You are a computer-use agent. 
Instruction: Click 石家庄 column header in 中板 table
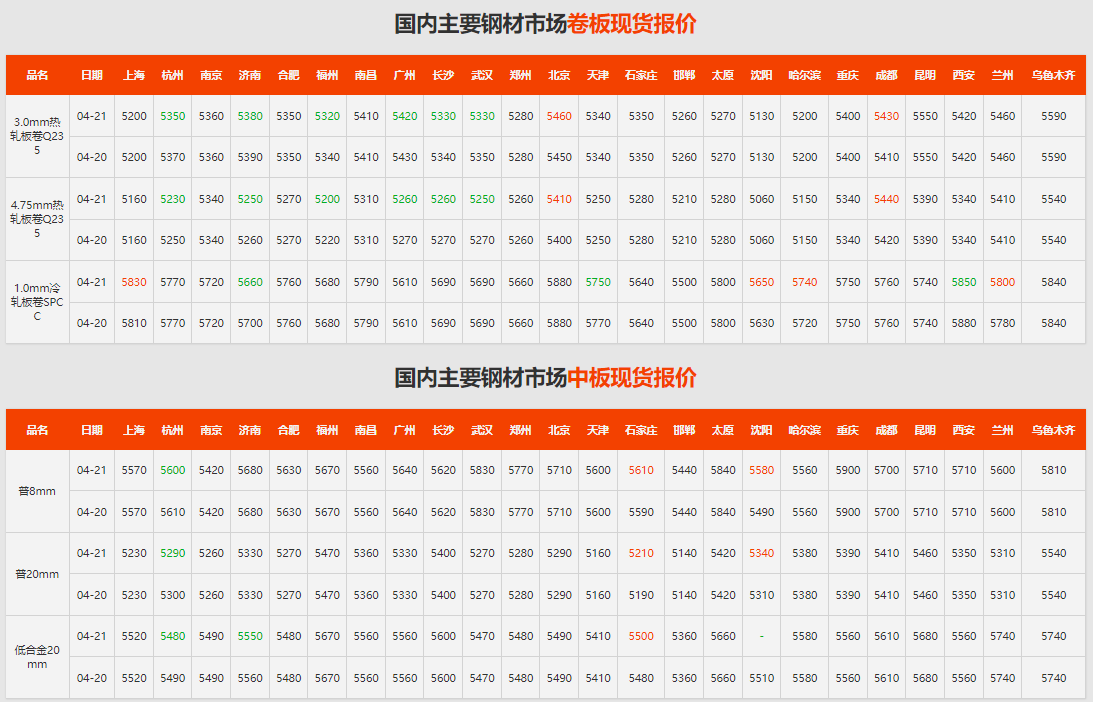pyautogui.click(x=641, y=430)
